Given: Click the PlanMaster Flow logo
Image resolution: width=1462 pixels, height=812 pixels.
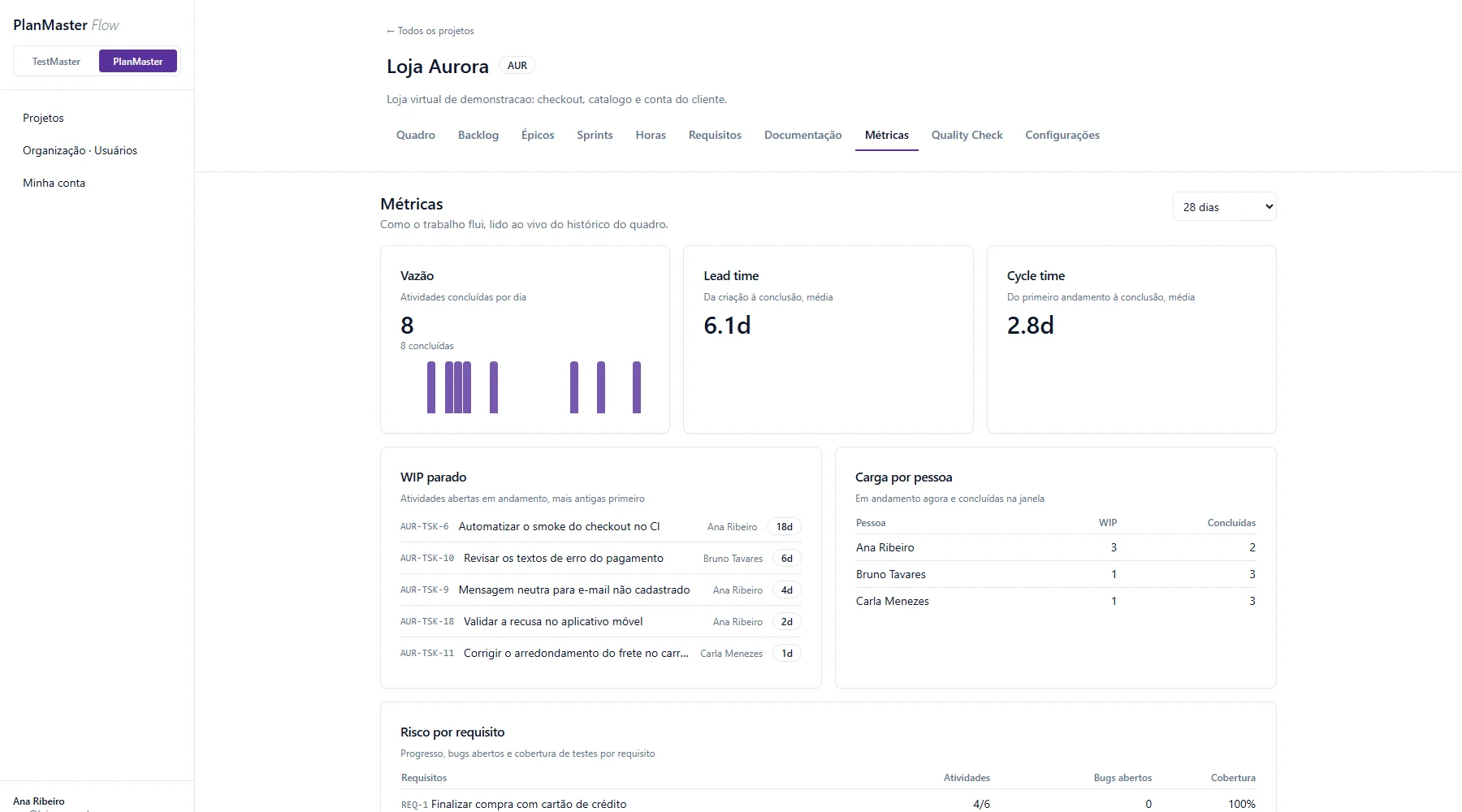Looking at the screenshot, I should pos(66,25).
